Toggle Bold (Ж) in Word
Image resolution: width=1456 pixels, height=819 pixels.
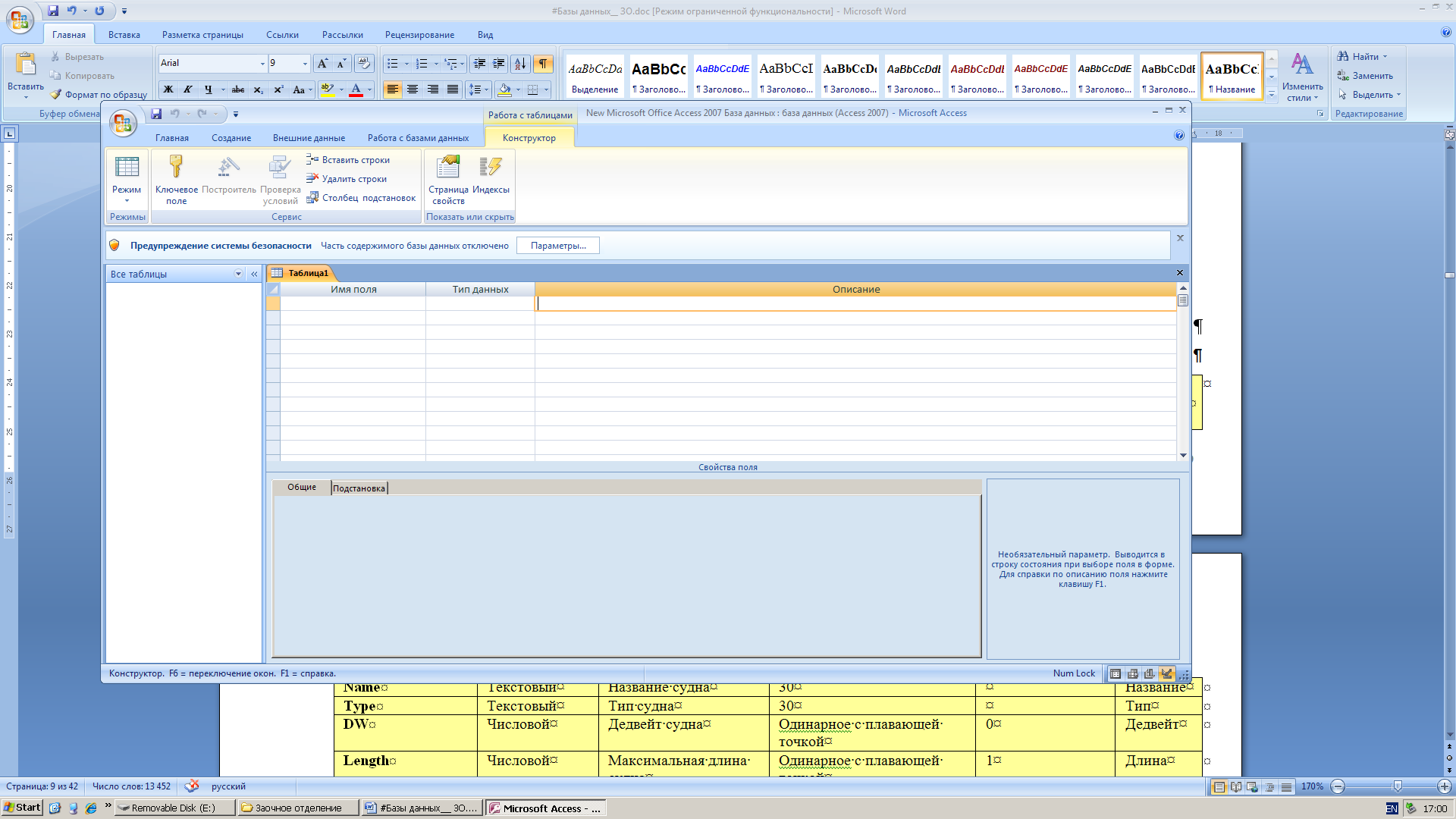point(168,89)
